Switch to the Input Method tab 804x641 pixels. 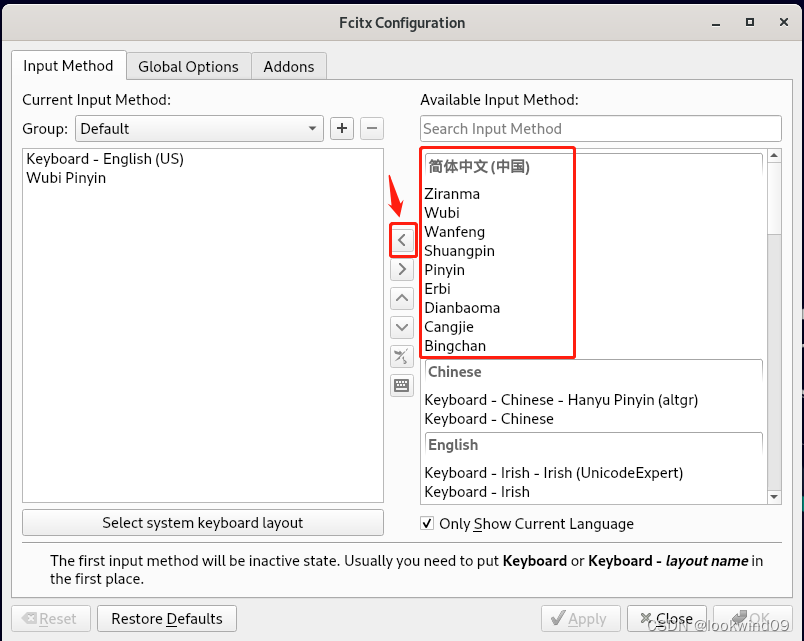pos(68,66)
